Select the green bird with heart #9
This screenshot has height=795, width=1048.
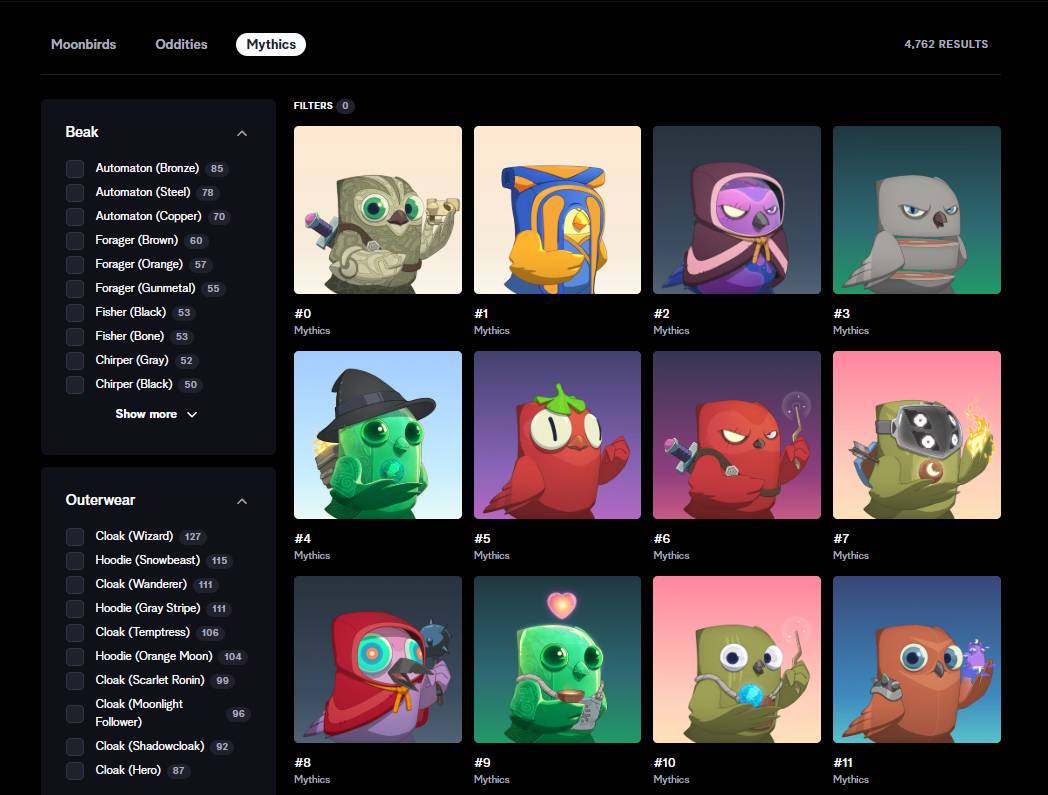557,660
